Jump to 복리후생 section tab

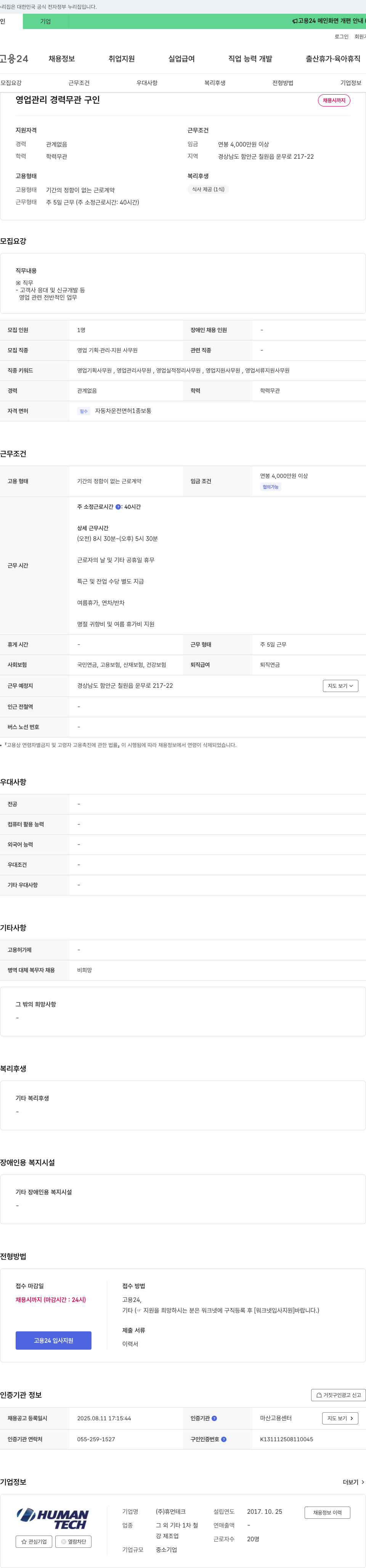click(x=215, y=83)
